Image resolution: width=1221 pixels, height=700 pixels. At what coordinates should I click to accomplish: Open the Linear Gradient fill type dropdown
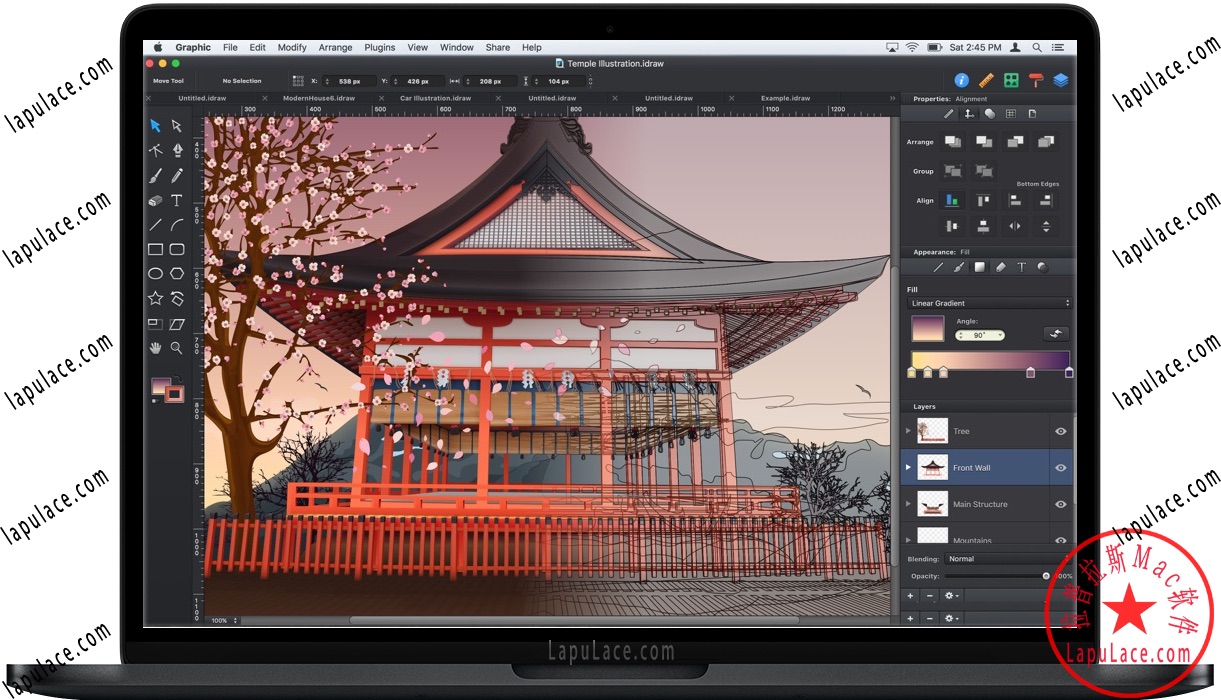[x=988, y=303]
